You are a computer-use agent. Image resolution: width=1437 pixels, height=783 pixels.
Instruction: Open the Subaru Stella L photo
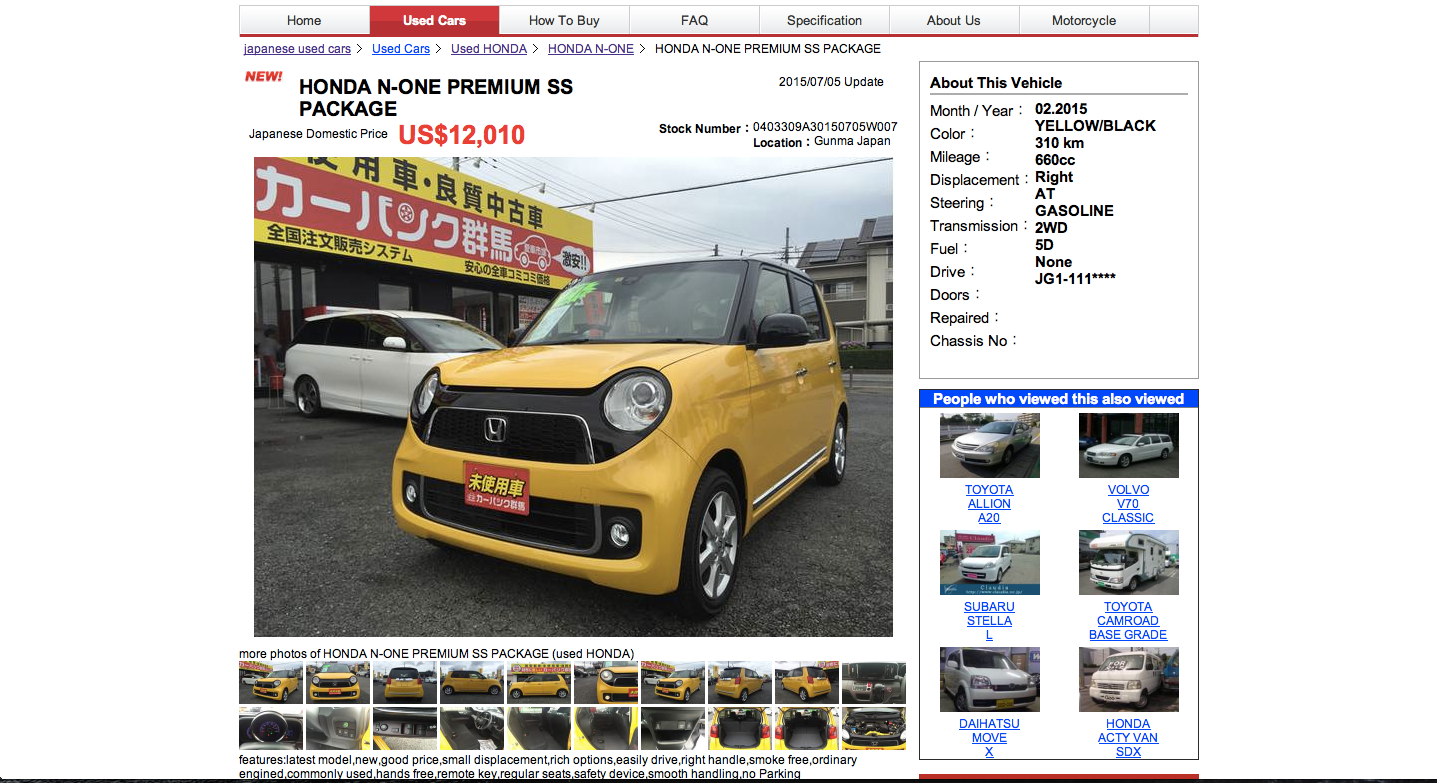pyautogui.click(x=989, y=563)
